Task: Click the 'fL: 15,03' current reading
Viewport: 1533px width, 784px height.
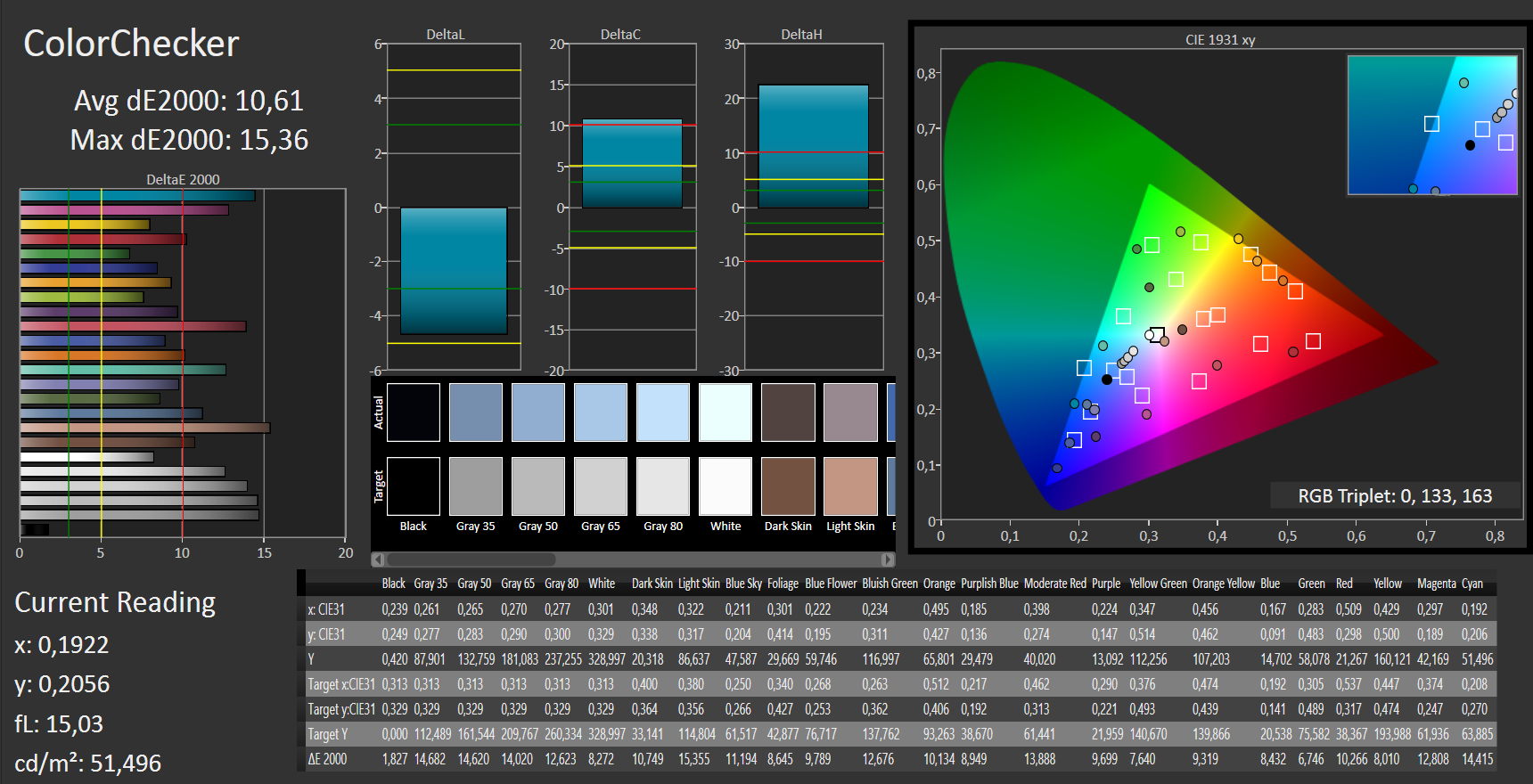Action: pyautogui.click(x=59, y=723)
